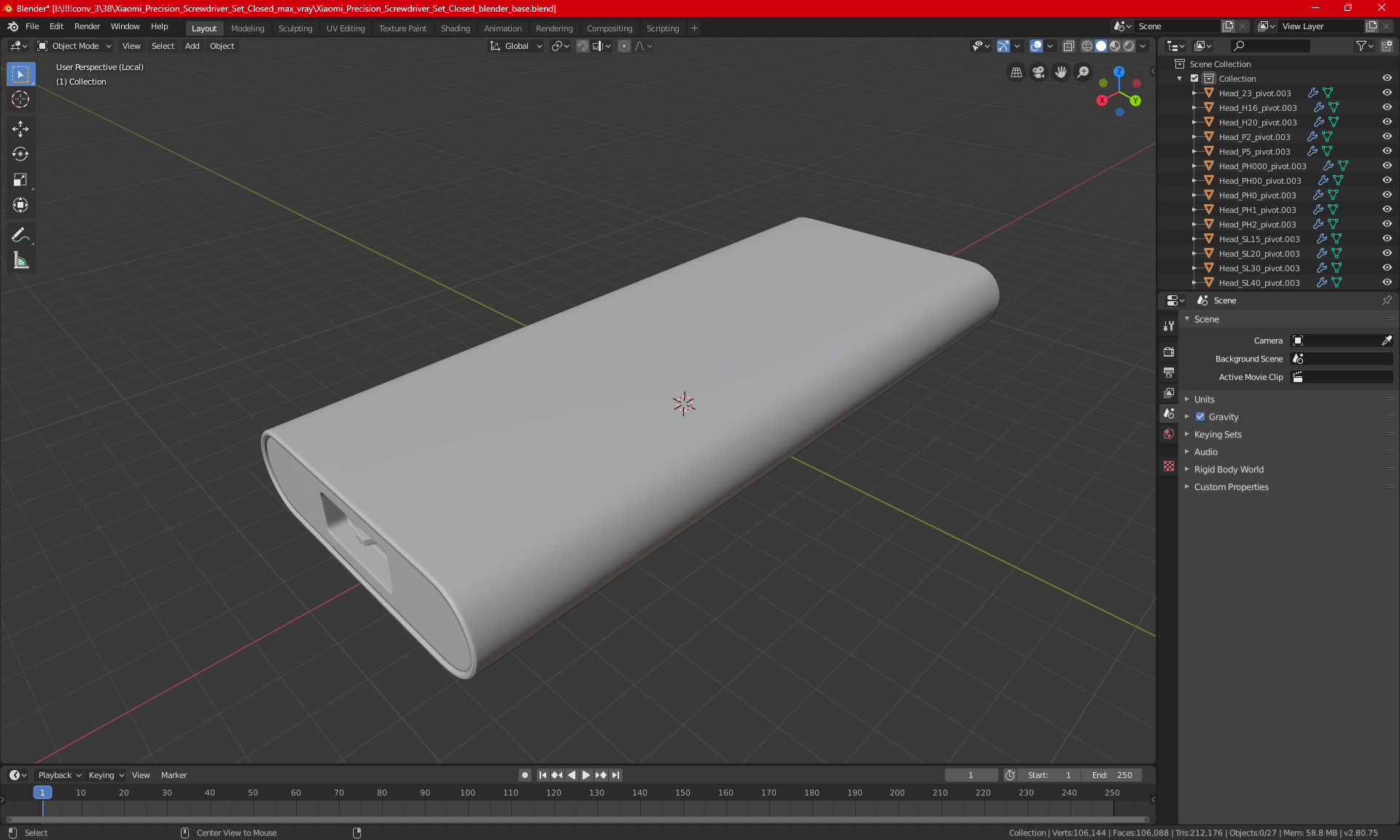The height and width of the screenshot is (840, 1400).
Task: Expand the Rigid Body World panel
Action: 1229,470
